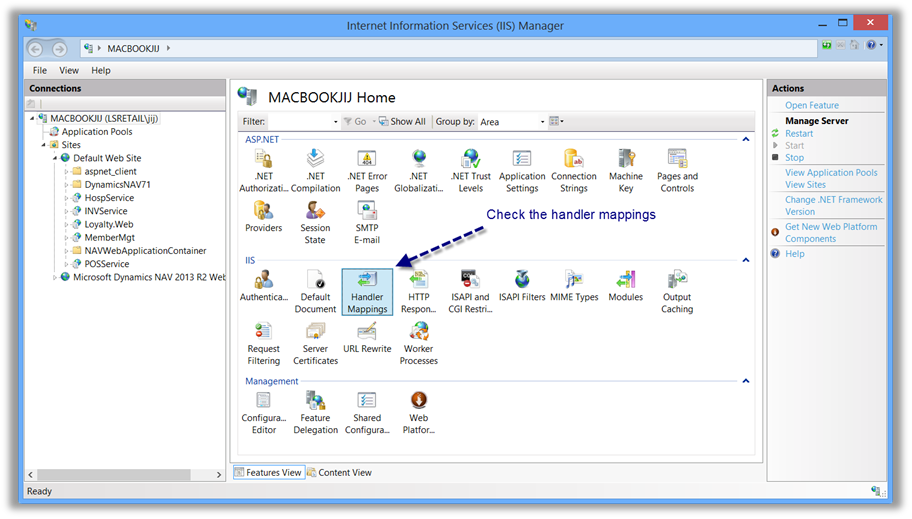This screenshot has width=912, height=519.
Task: Collapse the Default Web Site node
Action: coord(55,158)
